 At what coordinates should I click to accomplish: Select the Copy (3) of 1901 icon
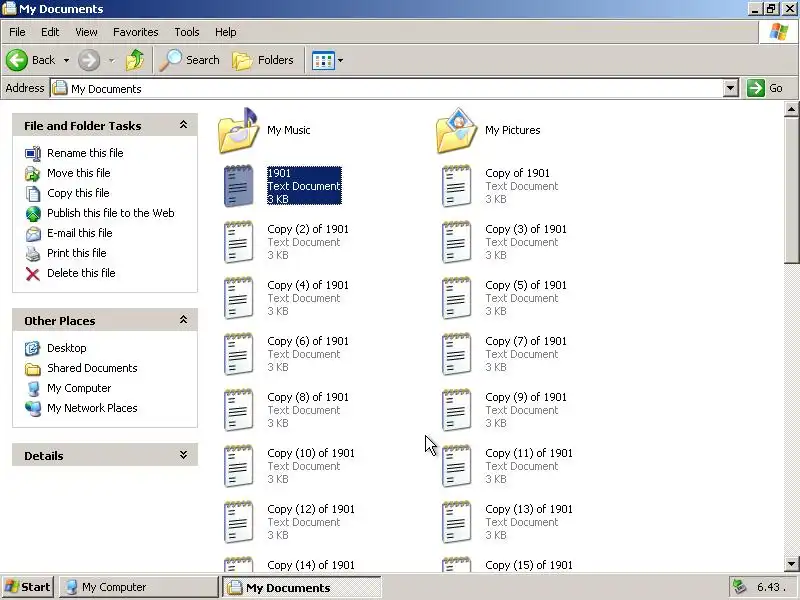click(x=456, y=242)
